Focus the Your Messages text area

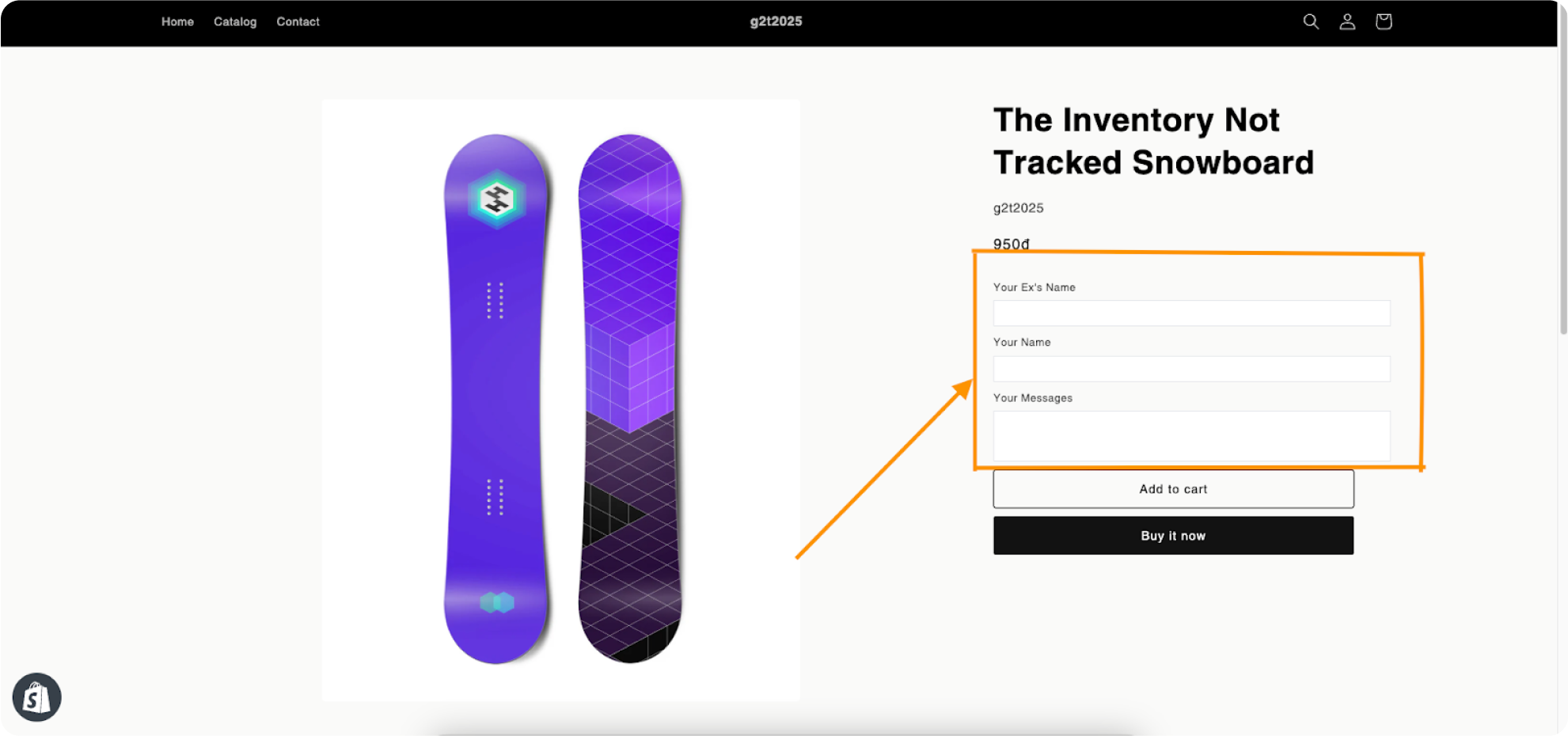(1191, 435)
